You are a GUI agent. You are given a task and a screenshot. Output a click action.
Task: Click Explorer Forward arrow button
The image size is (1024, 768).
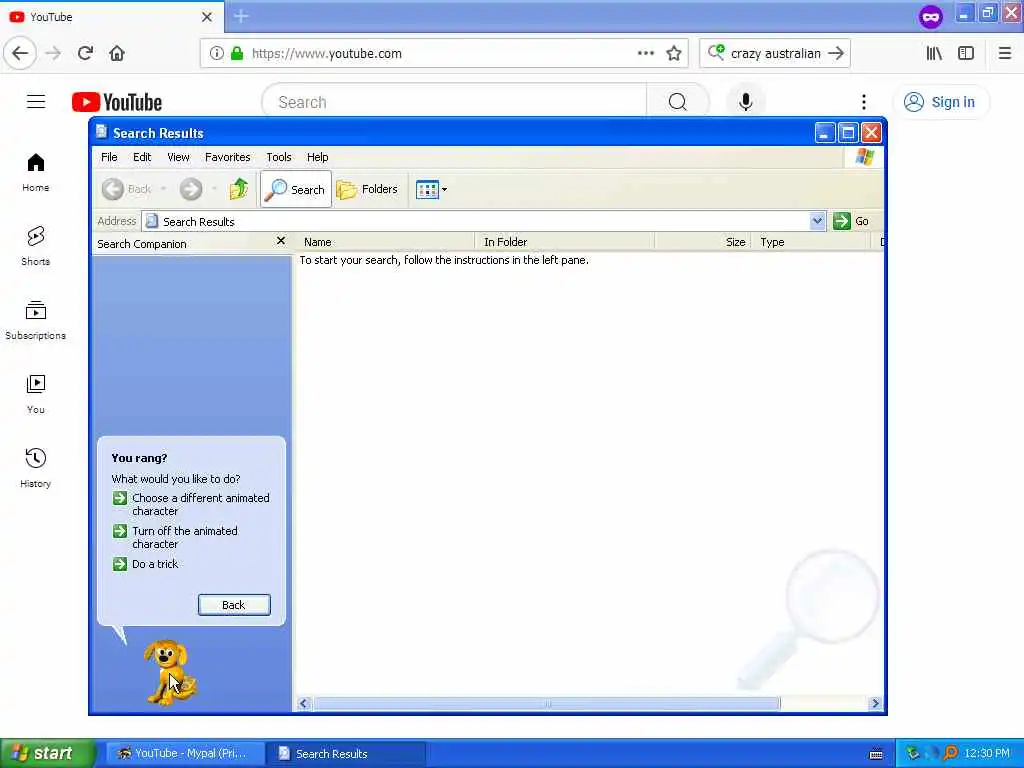pyautogui.click(x=191, y=189)
